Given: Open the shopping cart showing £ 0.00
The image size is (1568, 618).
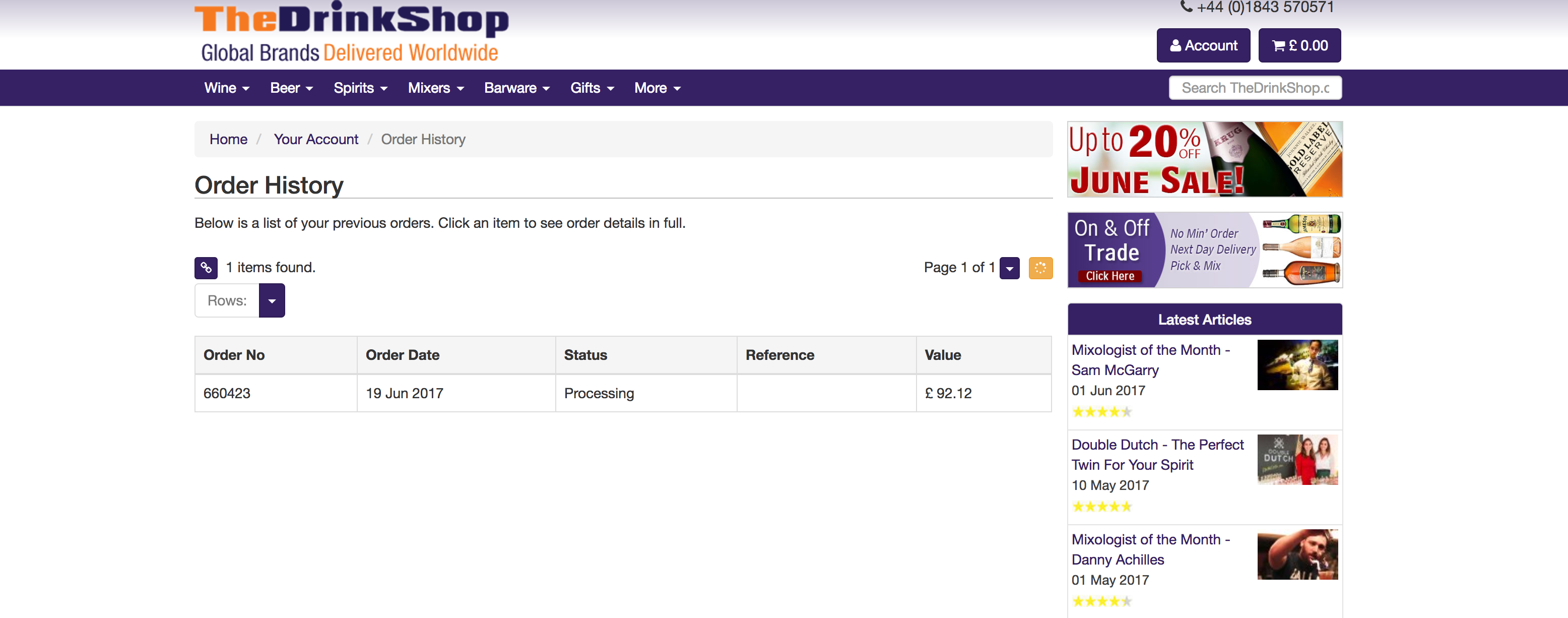Looking at the screenshot, I should pyautogui.click(x=1299, y=46).
